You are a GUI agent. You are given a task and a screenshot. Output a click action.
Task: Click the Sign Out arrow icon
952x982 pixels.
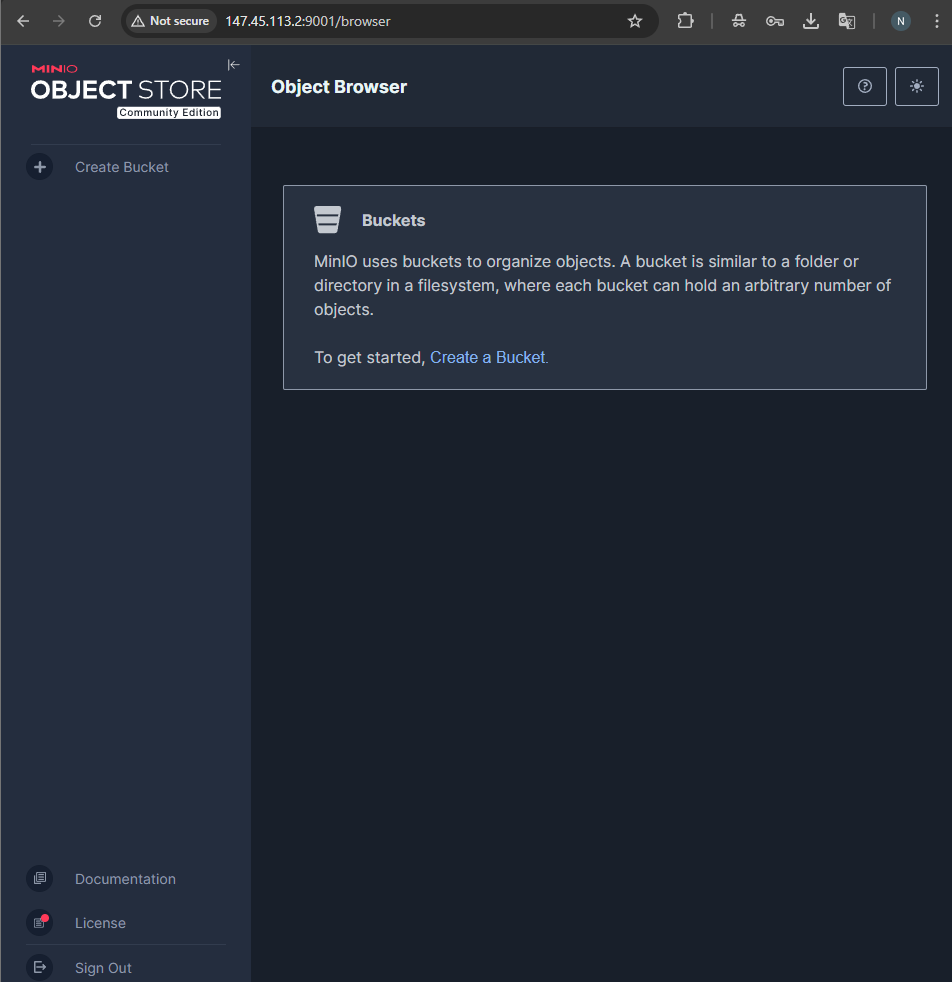[39, 967]
